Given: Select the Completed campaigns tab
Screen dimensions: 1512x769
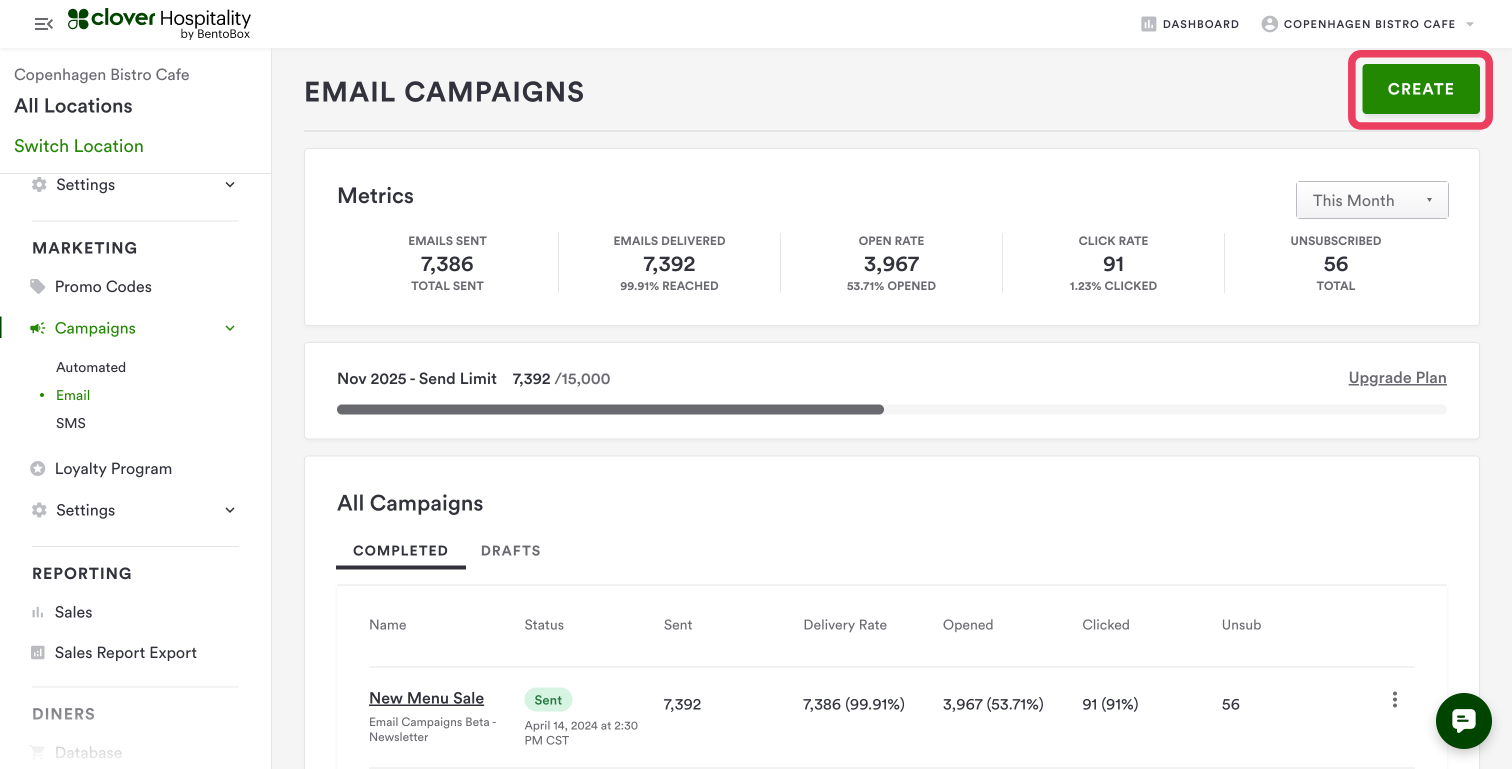Looking at the screenshot, I should pyautogui.click(x=400, y=551).
